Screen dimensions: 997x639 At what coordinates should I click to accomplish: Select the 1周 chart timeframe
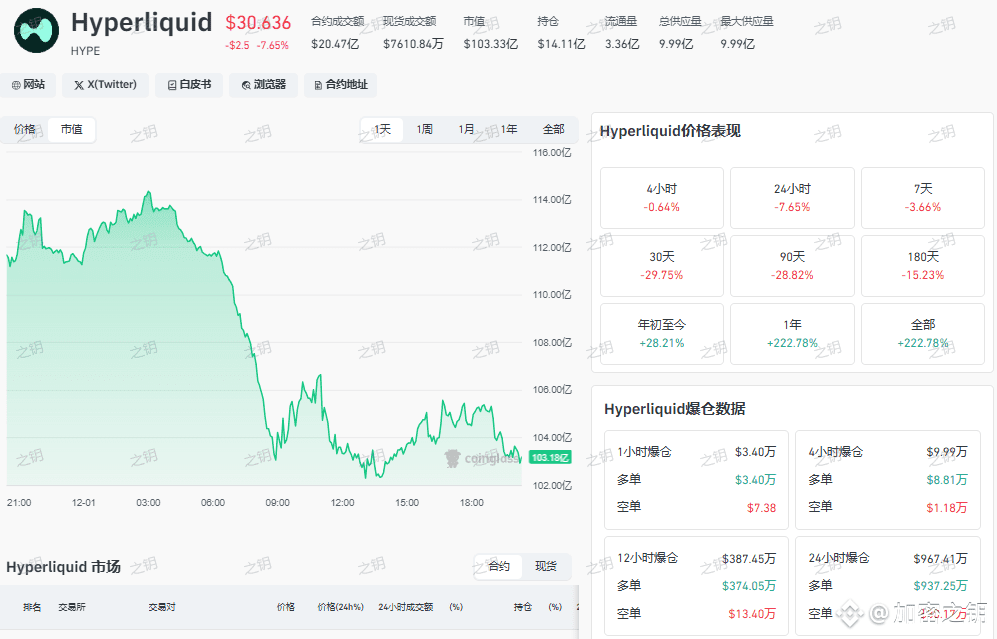pos(425,129)
